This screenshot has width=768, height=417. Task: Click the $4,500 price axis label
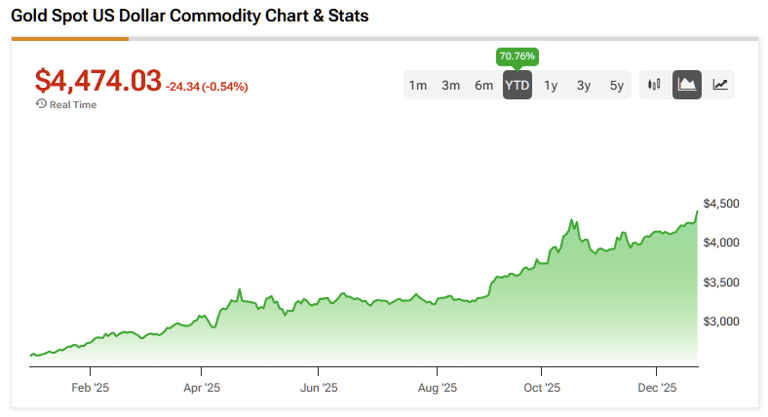pos(721,204)
